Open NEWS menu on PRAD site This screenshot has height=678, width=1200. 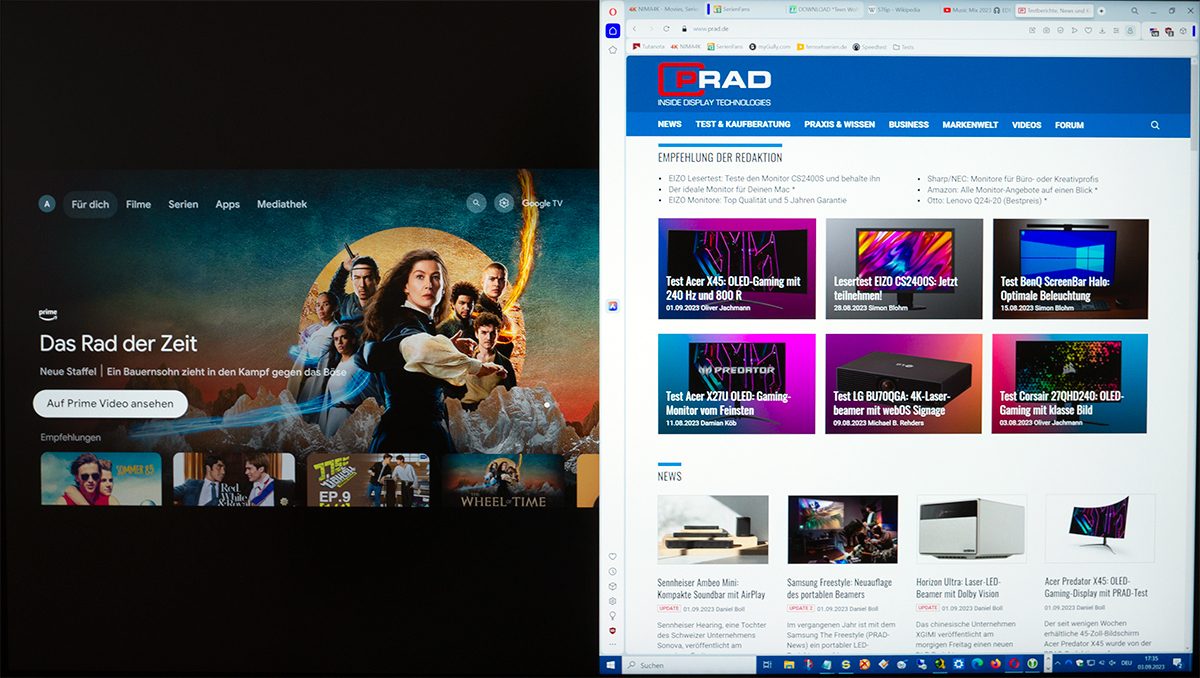coord(669,125)
